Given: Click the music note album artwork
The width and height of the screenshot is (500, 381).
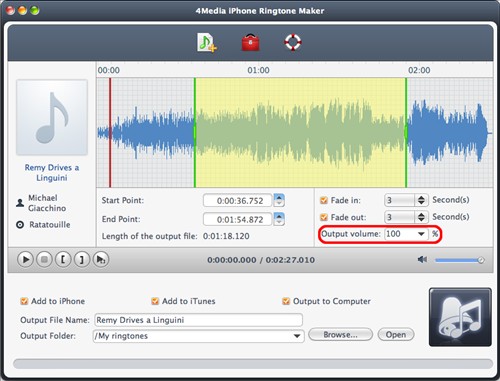Looking at the screenshot, I should point(52,117).
